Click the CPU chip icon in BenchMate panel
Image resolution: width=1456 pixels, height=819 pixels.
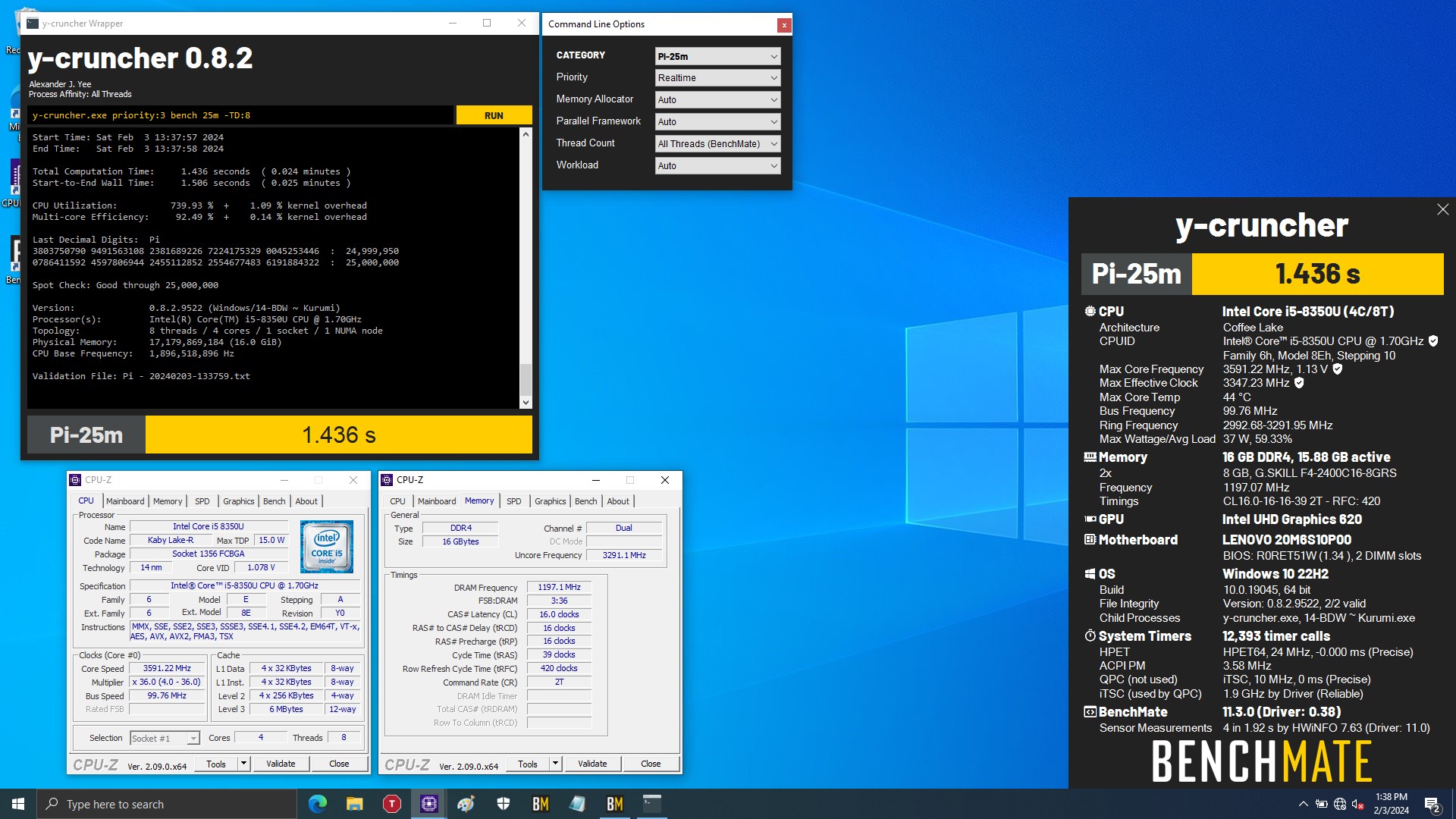[1090, 311]
